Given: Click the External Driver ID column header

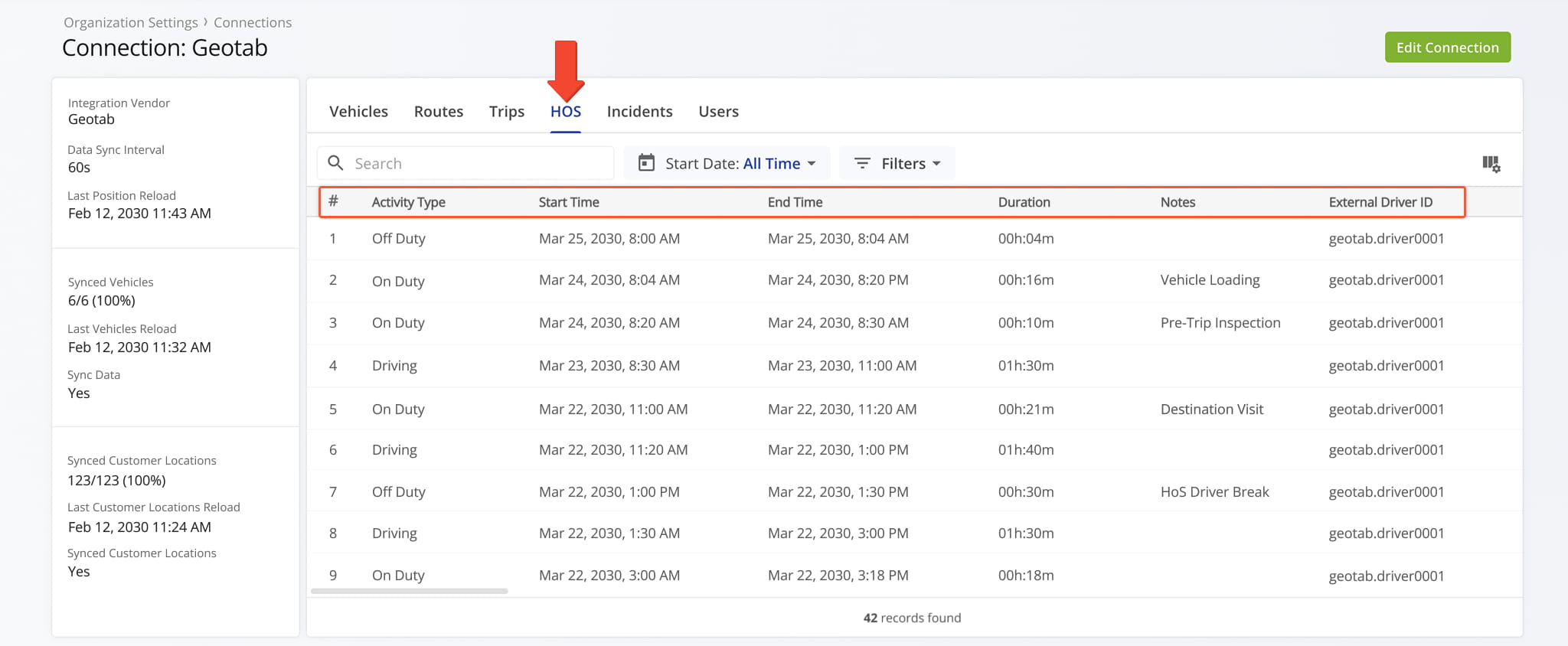Looking at the screenshot, I should (x=1380, y=202).
